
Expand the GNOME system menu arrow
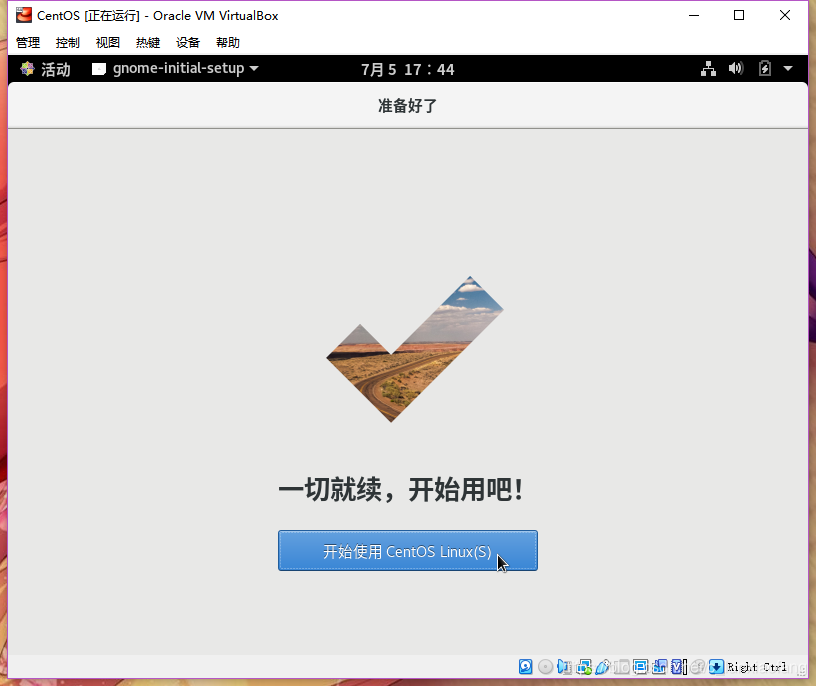788,69
